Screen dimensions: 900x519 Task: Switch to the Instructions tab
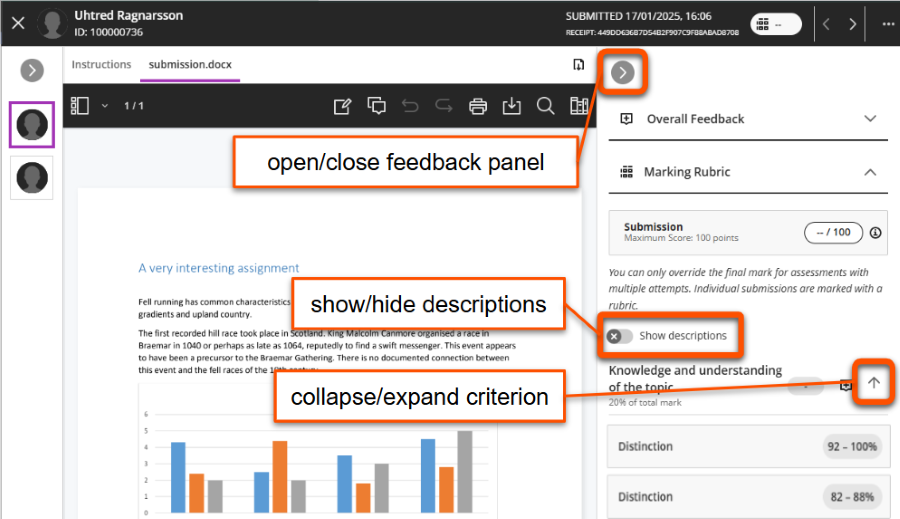(101, 64)
